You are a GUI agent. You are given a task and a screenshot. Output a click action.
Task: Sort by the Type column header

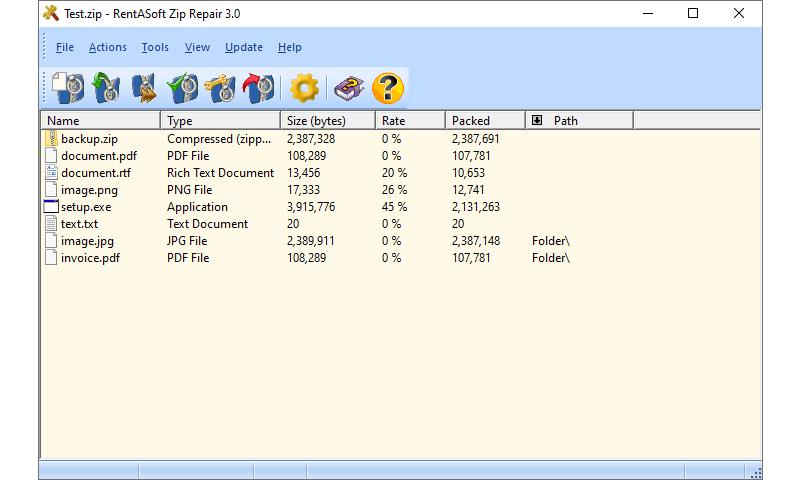(x=220, y=120)
